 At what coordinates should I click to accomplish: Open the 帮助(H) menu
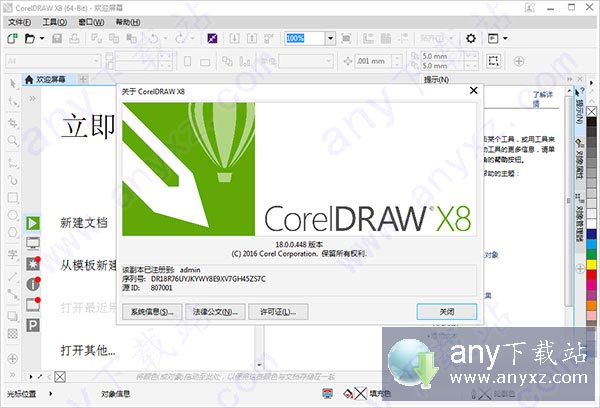[128, 22]
